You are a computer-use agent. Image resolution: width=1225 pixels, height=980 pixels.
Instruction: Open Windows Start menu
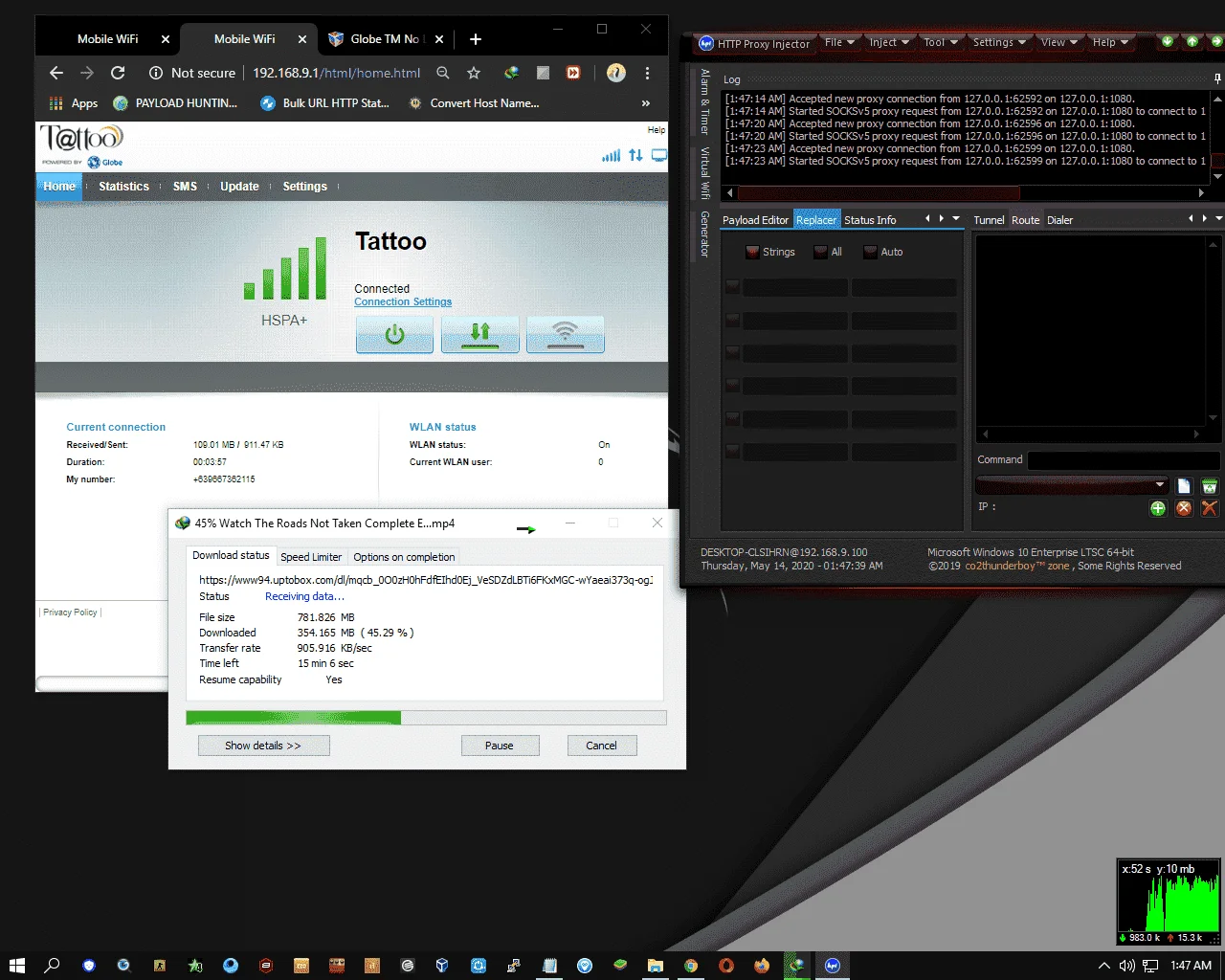(17, 966)
